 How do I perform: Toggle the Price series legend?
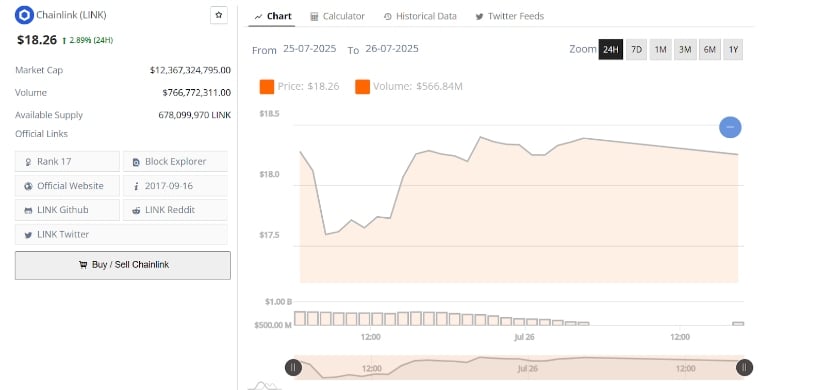point(299,87)
